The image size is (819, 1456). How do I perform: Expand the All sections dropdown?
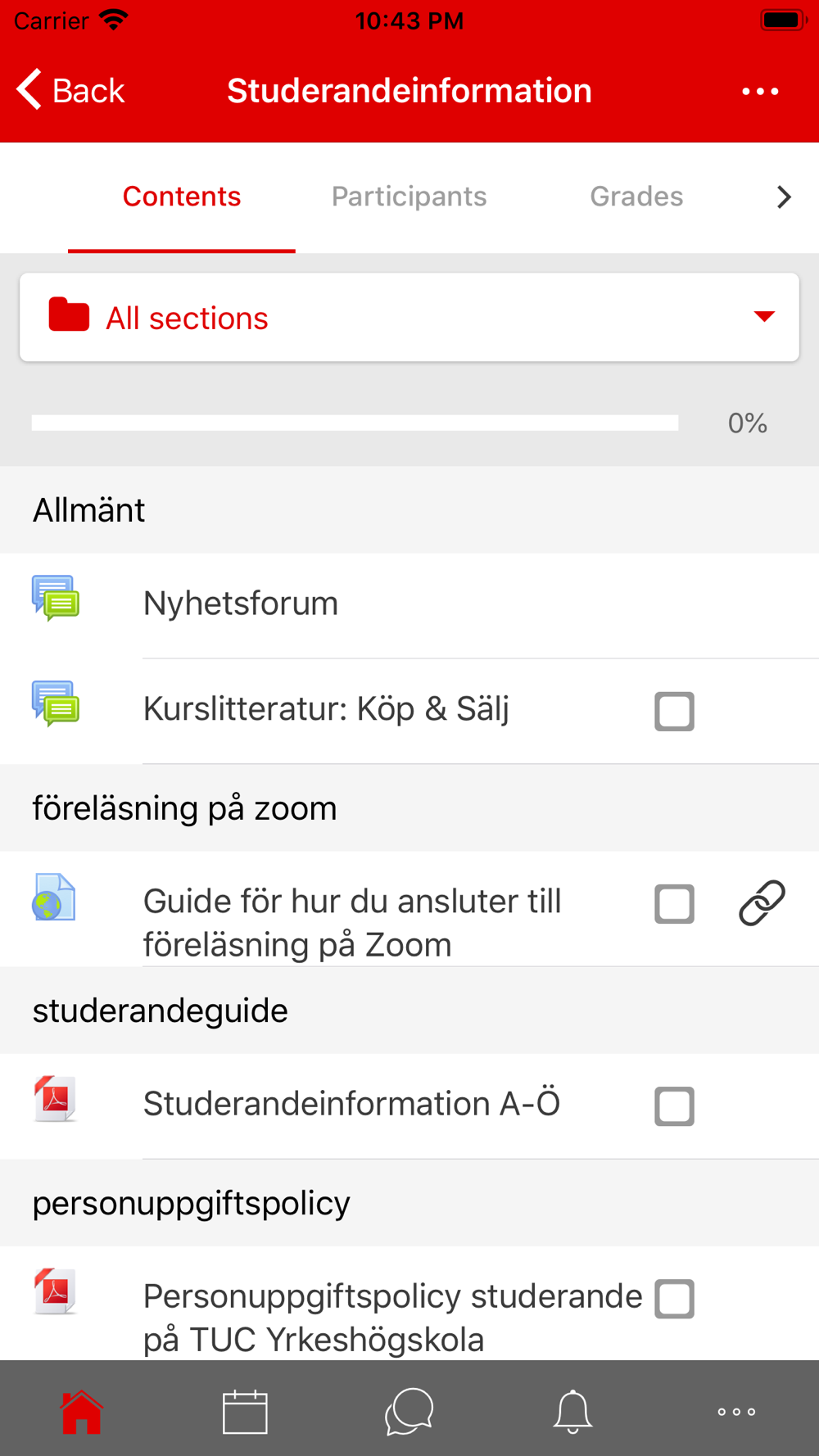tap(409, 317)
